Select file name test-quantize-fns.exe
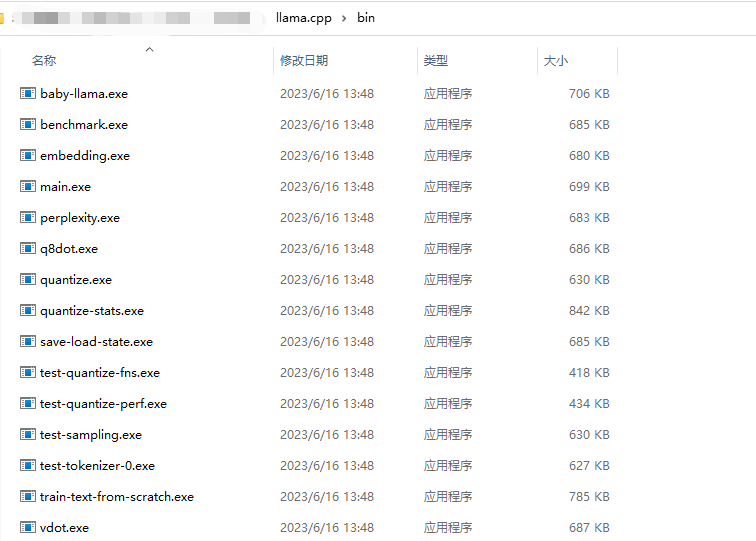The image size is (756, 541). pos(100,373)
